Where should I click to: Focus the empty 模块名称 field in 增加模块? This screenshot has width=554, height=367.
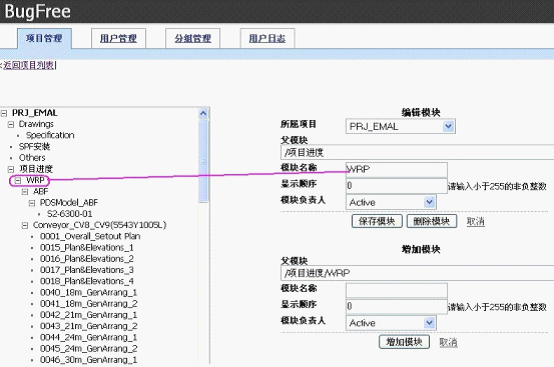(x=396, y=290)
